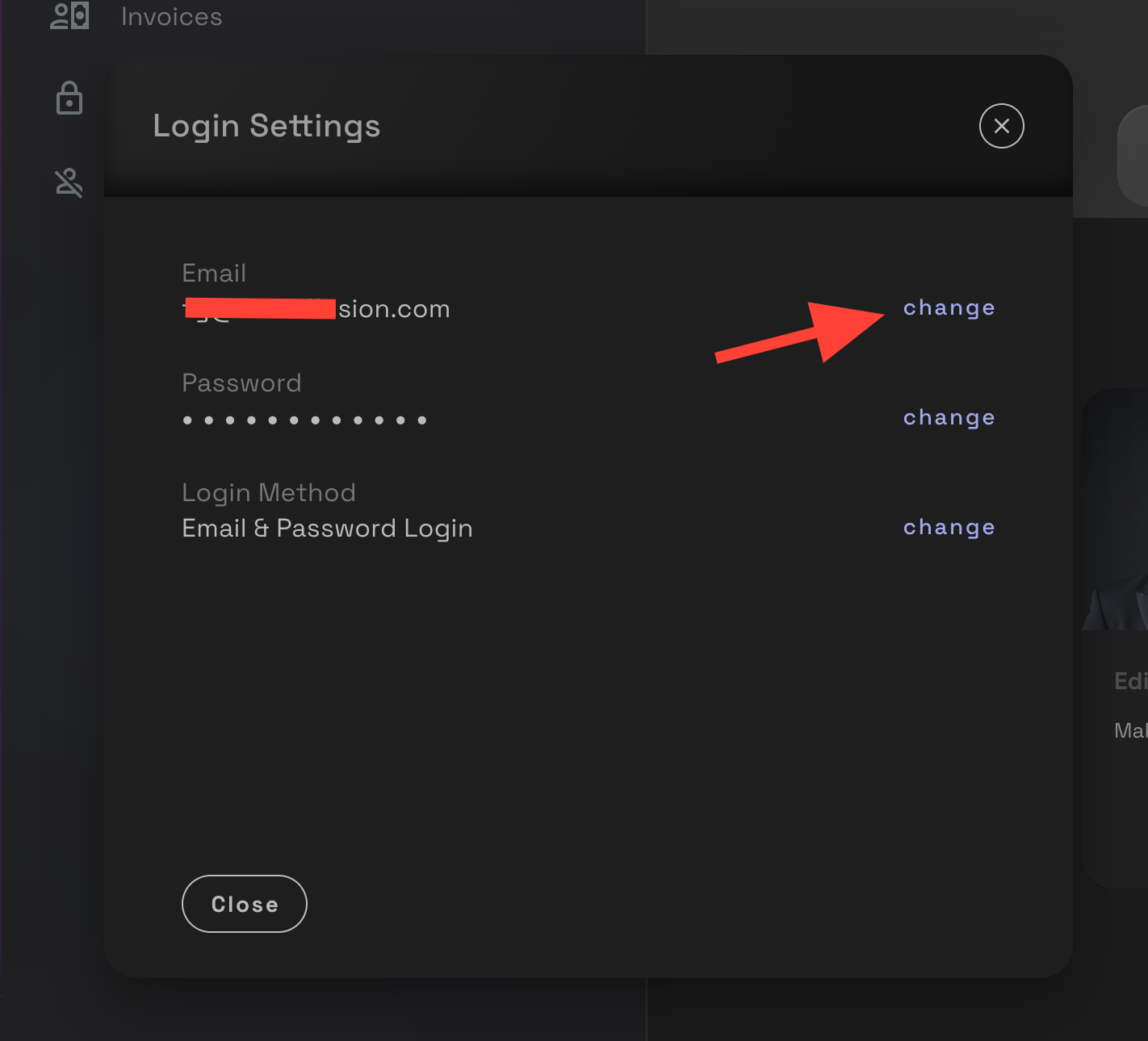Screen dimensions: 1148x1041
Task: Dismiss dialog with the X icon
Action: pyautogui.click(x=1001, y=126)
